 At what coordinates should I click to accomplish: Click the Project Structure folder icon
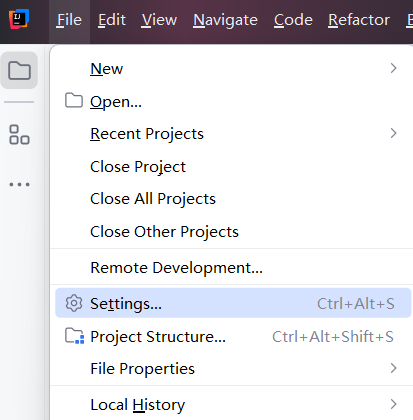pos(74,336)
